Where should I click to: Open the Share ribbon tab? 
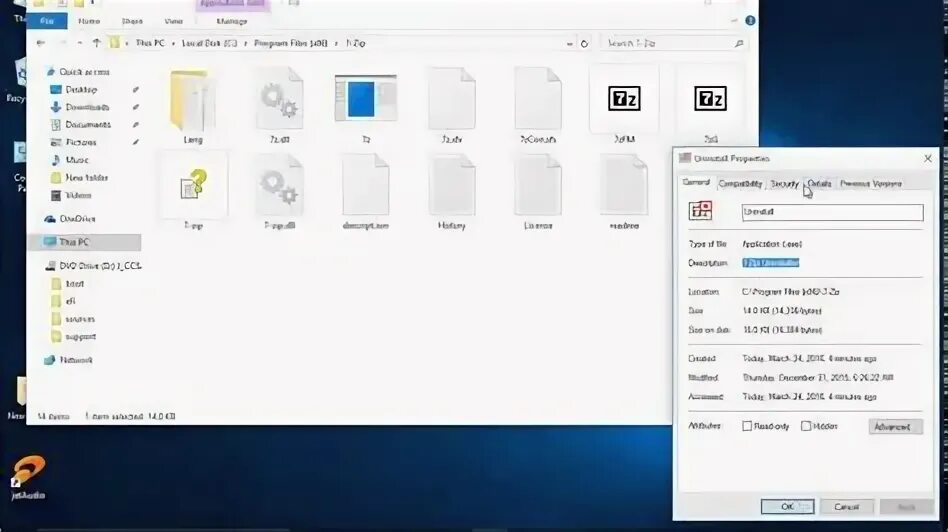(x=132, y=21)
